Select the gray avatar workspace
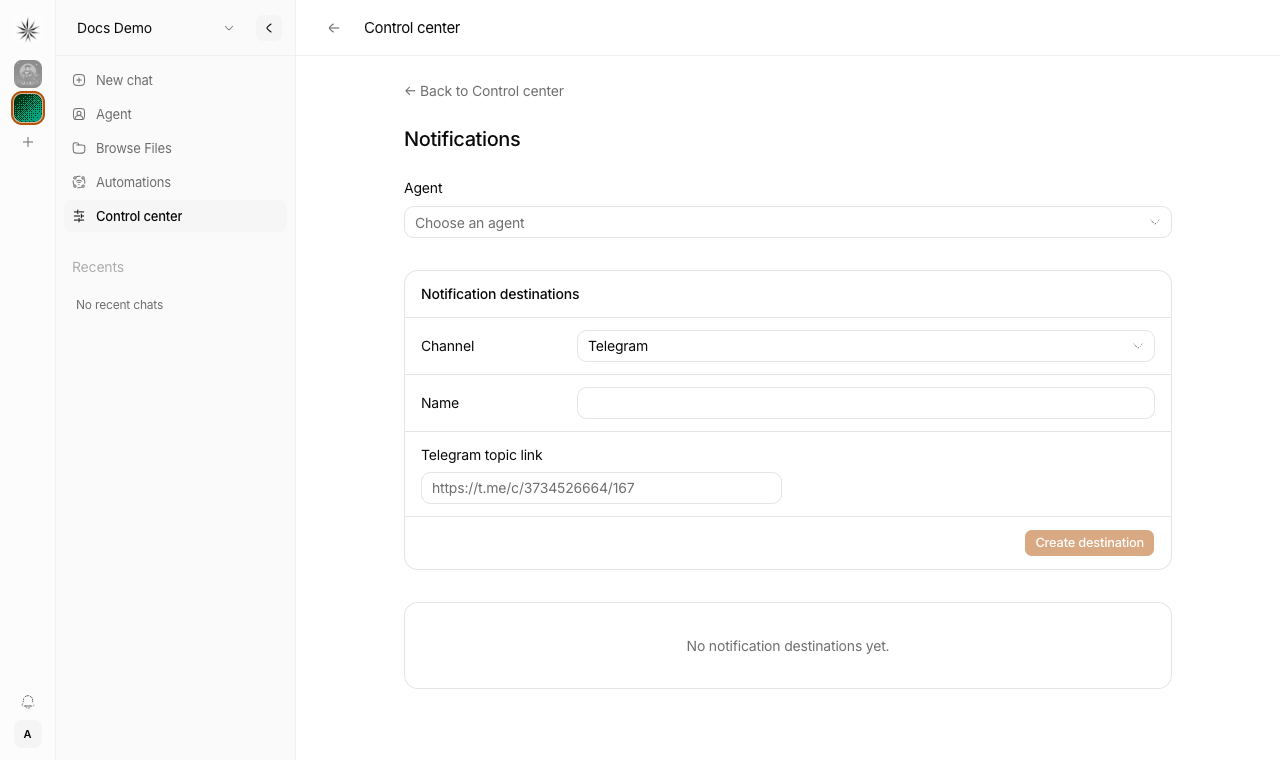Image resolution: width=1280 pixels, height=760 pixels. [x=28, y=74]
